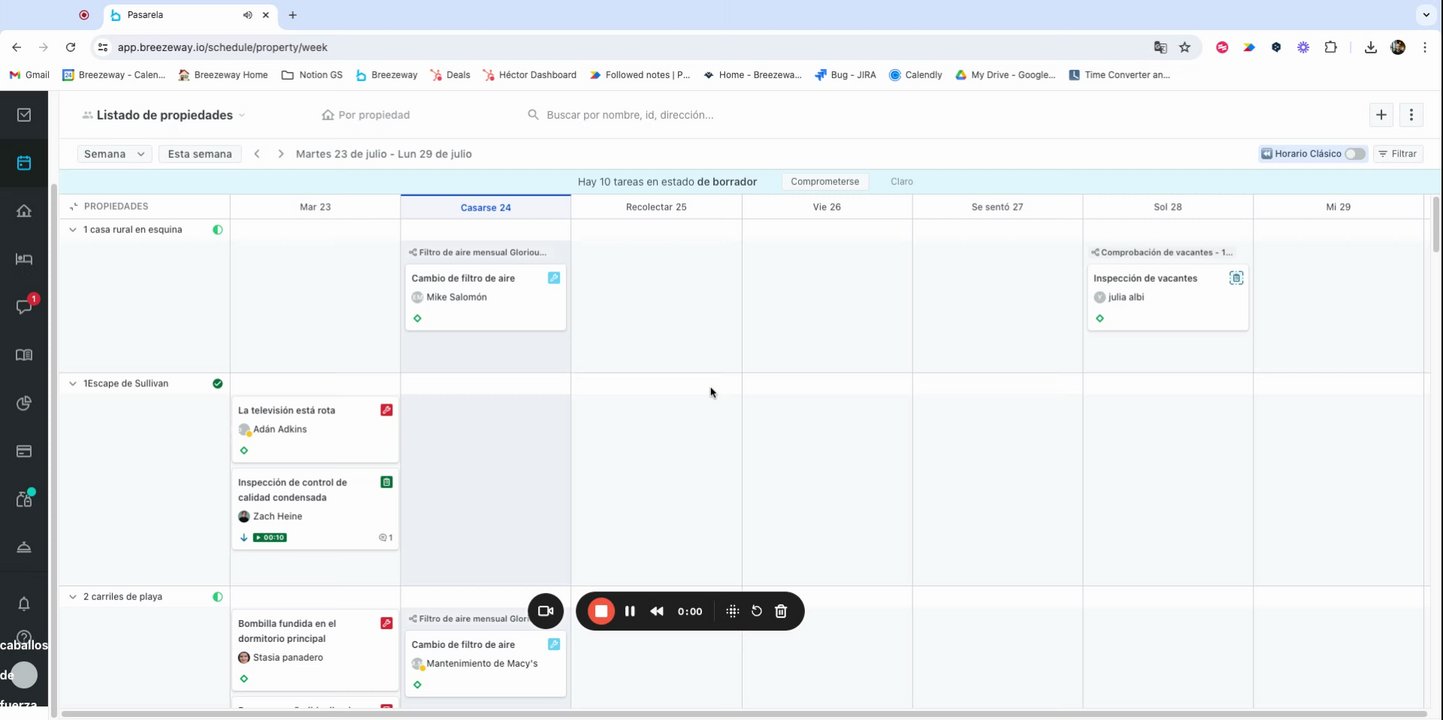The height and width of the screenshot is (720, 1443).
Task: Click the browser address bar URL
Action: [x=222, y=47]
